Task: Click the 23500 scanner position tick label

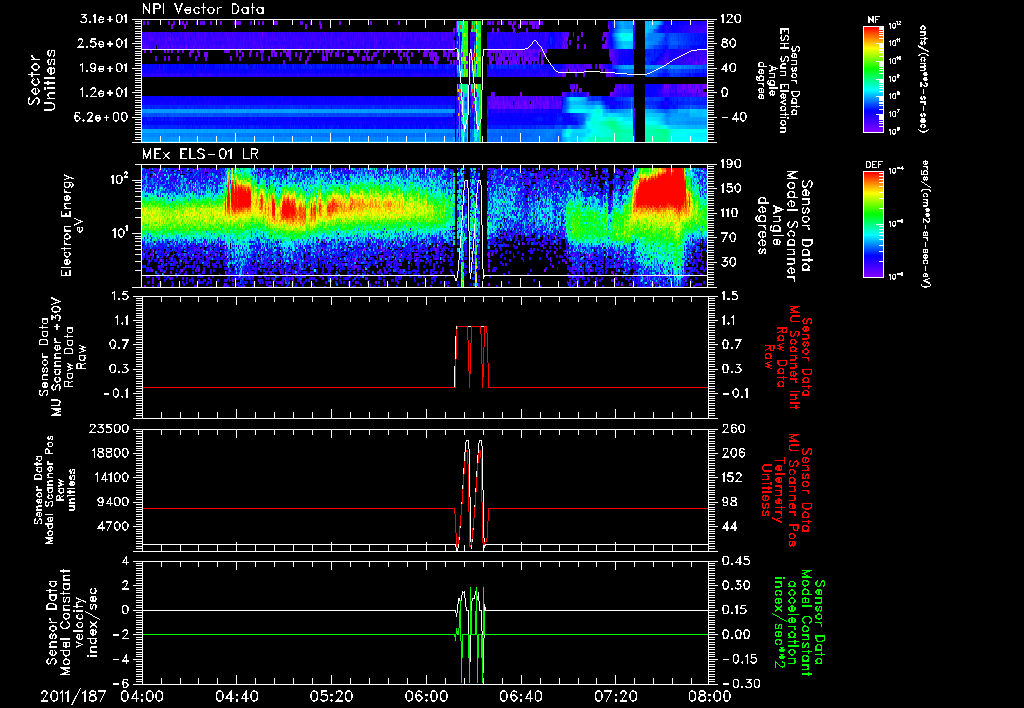Action: (108, 428)
